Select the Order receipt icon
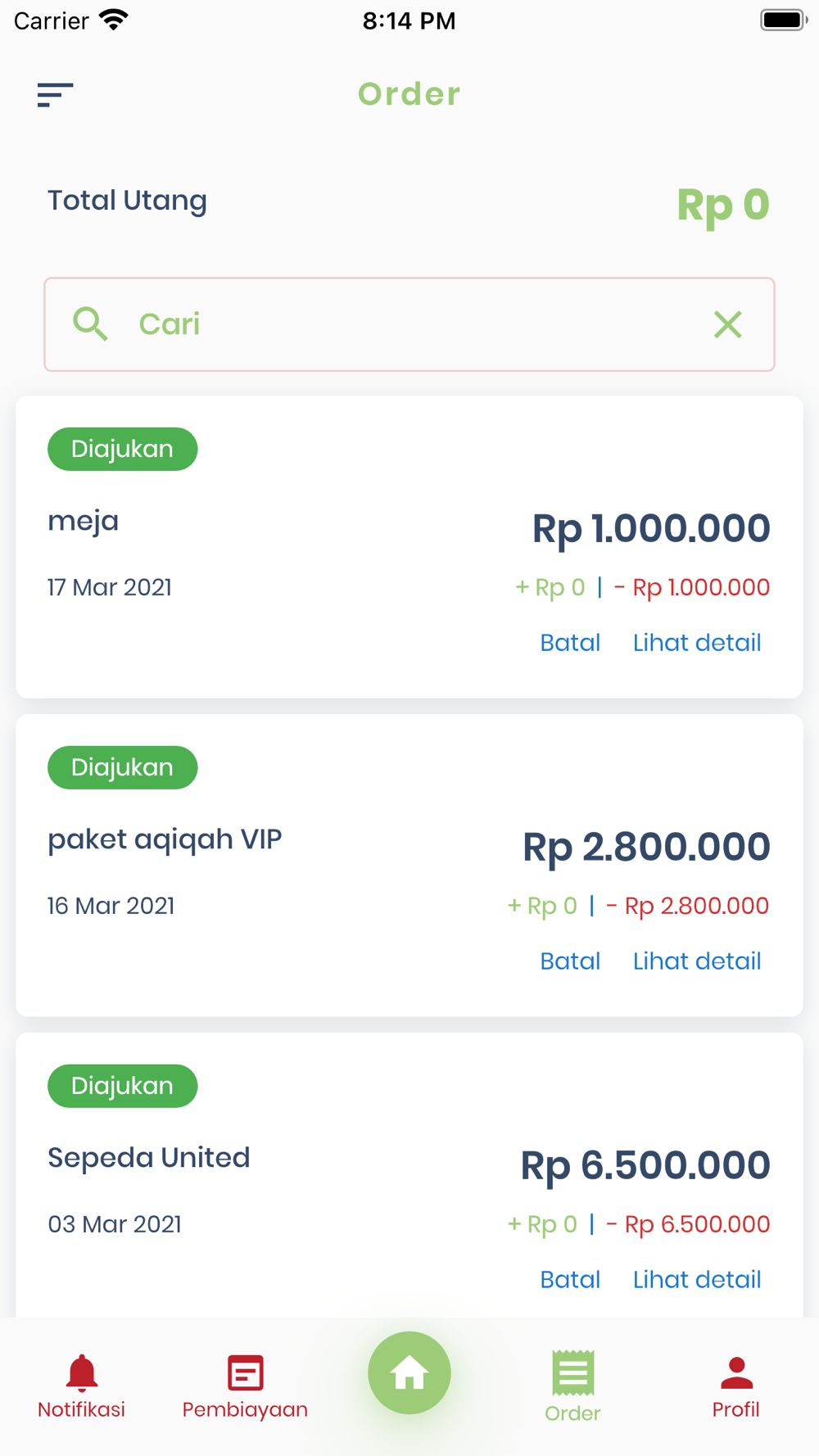The image size is (819, 1456). (x=572, y=1372)
